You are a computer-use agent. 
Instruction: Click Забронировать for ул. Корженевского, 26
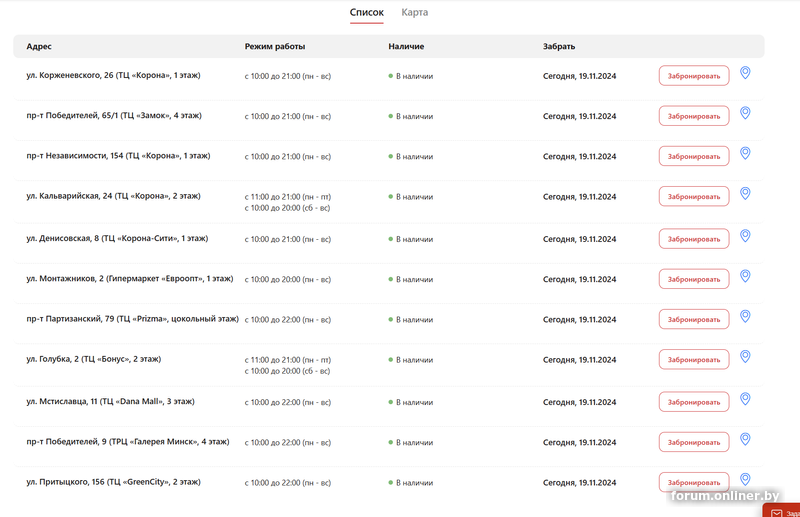coord(694,76)
